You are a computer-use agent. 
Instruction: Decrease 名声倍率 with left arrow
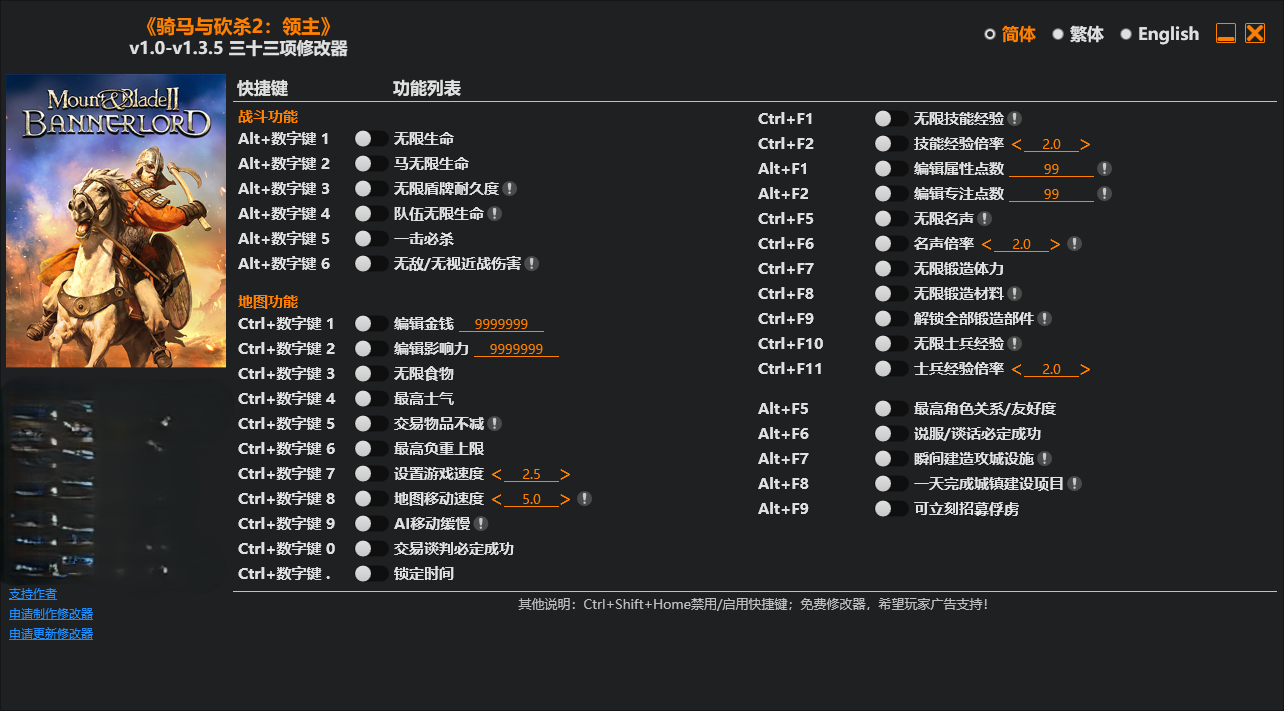(986, 244)
